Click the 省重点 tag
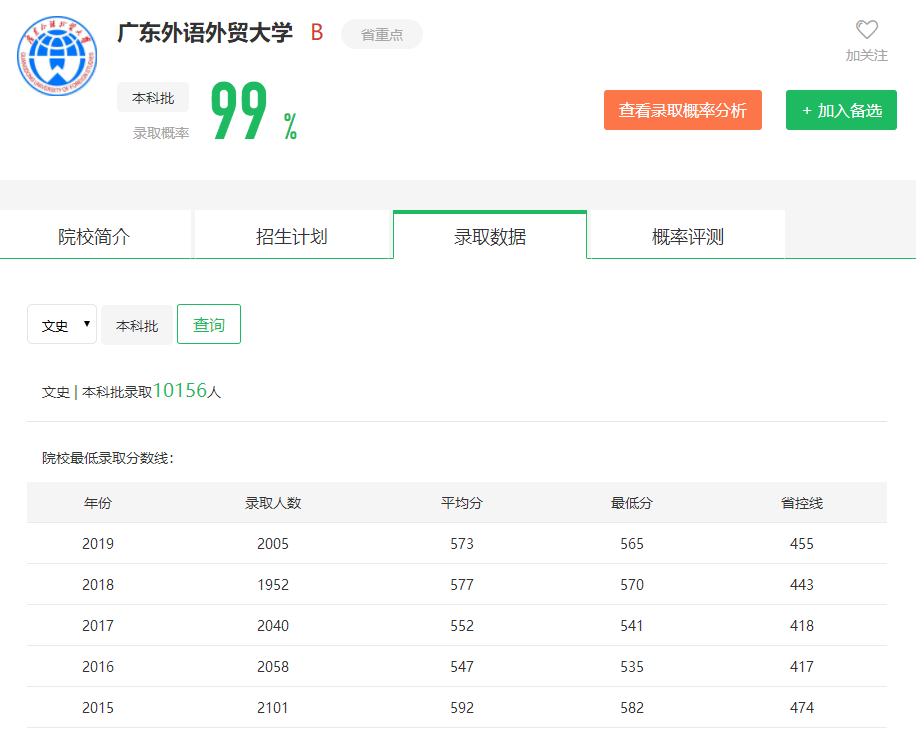Image resolution: width=916 pixels, height=743 pixels. pos(382,34)
